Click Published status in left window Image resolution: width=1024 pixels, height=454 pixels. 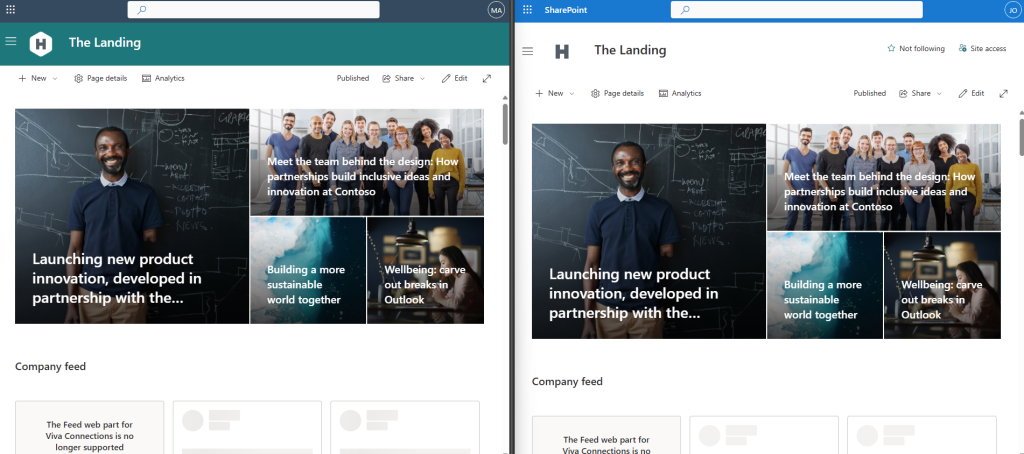[x=353, y=78]
